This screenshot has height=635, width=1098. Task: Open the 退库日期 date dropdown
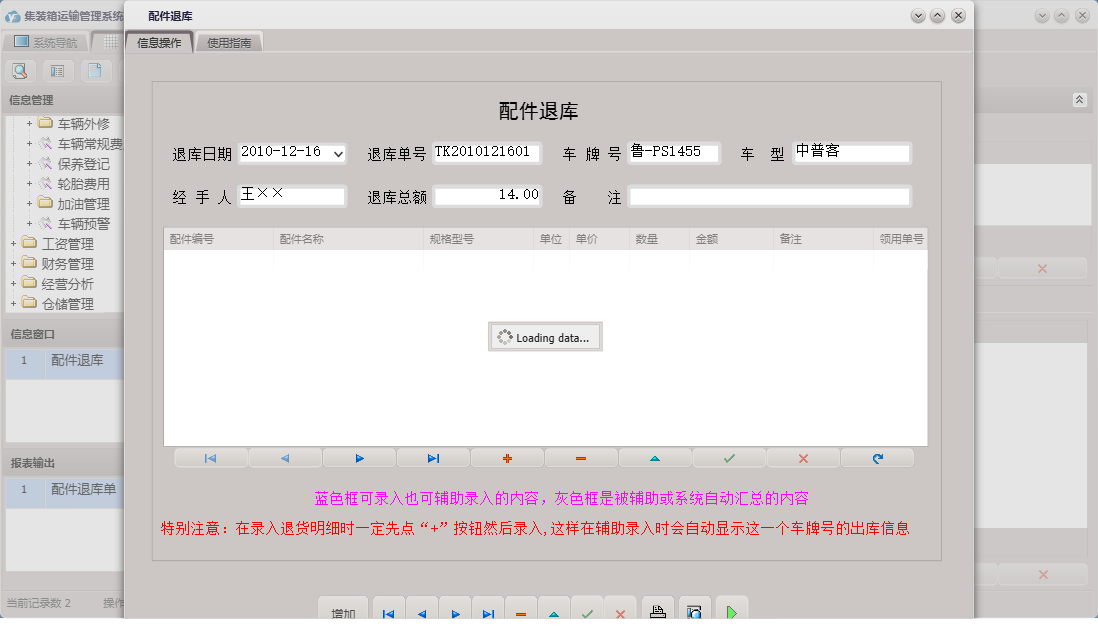(x=339, y=153)
